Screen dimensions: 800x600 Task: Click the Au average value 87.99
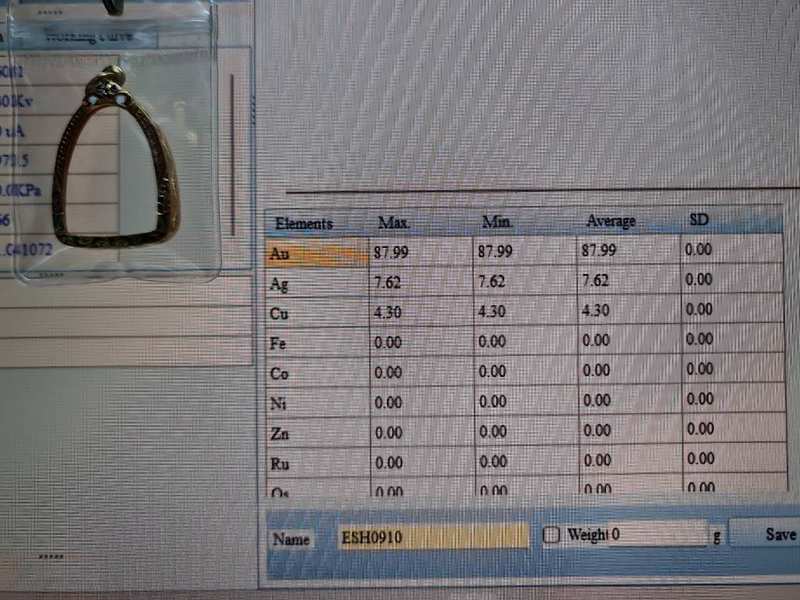pyautogui.click(x=599, y=250)
